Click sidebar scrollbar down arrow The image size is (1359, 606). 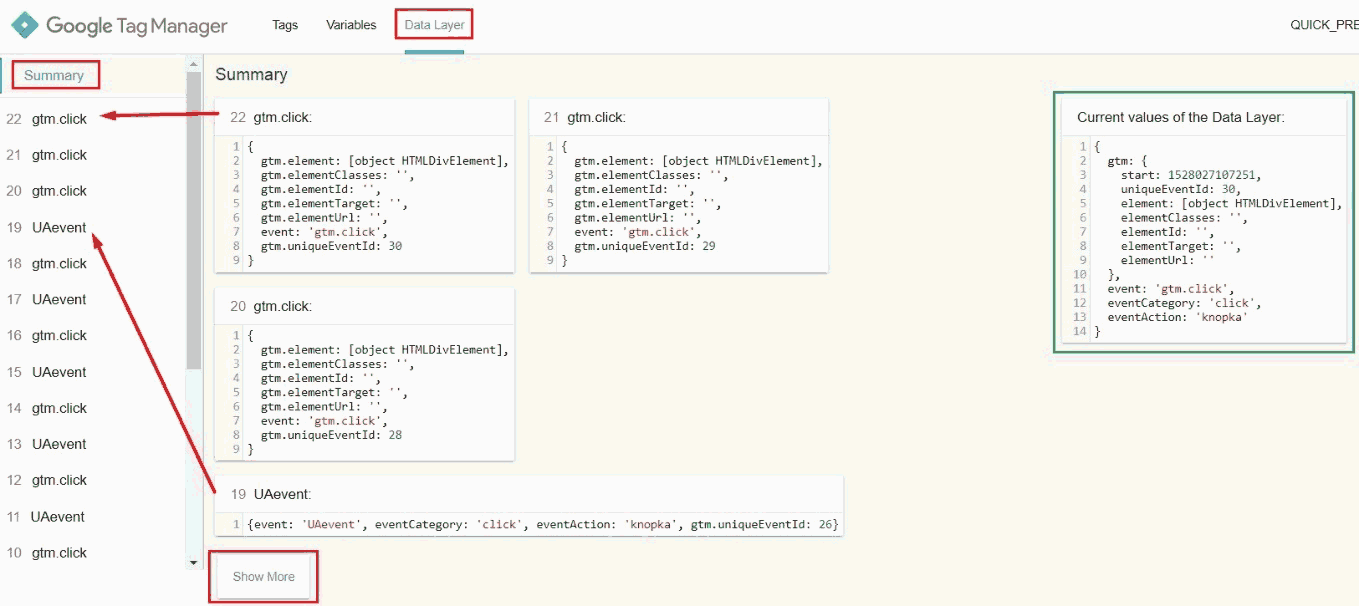194,563
